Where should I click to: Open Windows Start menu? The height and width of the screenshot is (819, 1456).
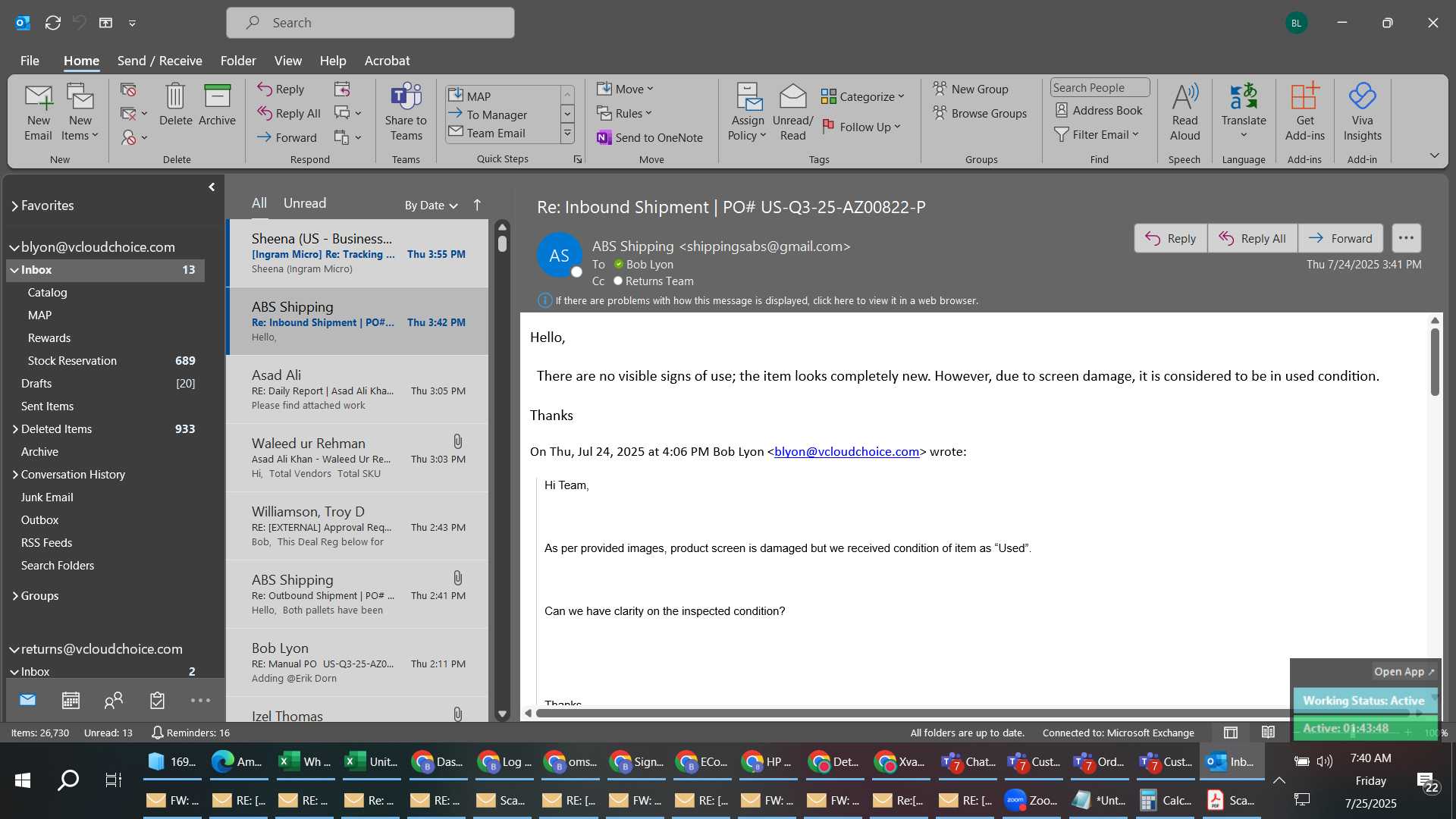pos(23,780)
